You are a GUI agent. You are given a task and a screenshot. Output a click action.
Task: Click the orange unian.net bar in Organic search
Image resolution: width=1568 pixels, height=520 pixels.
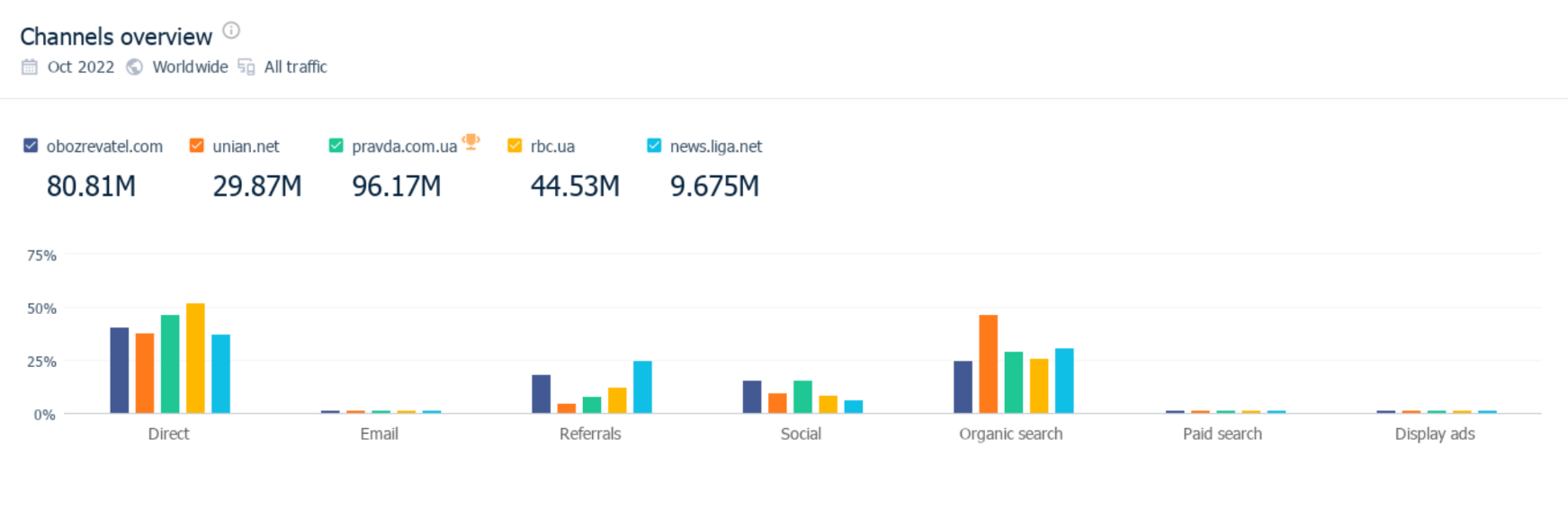[988, 364]
